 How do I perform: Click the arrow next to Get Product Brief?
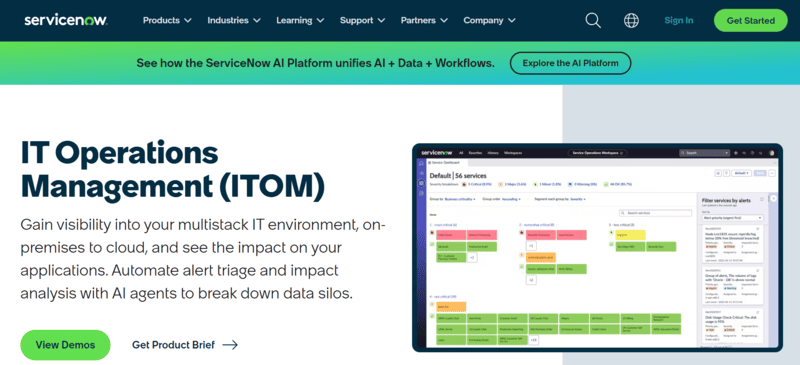click(x=230, y=345)
